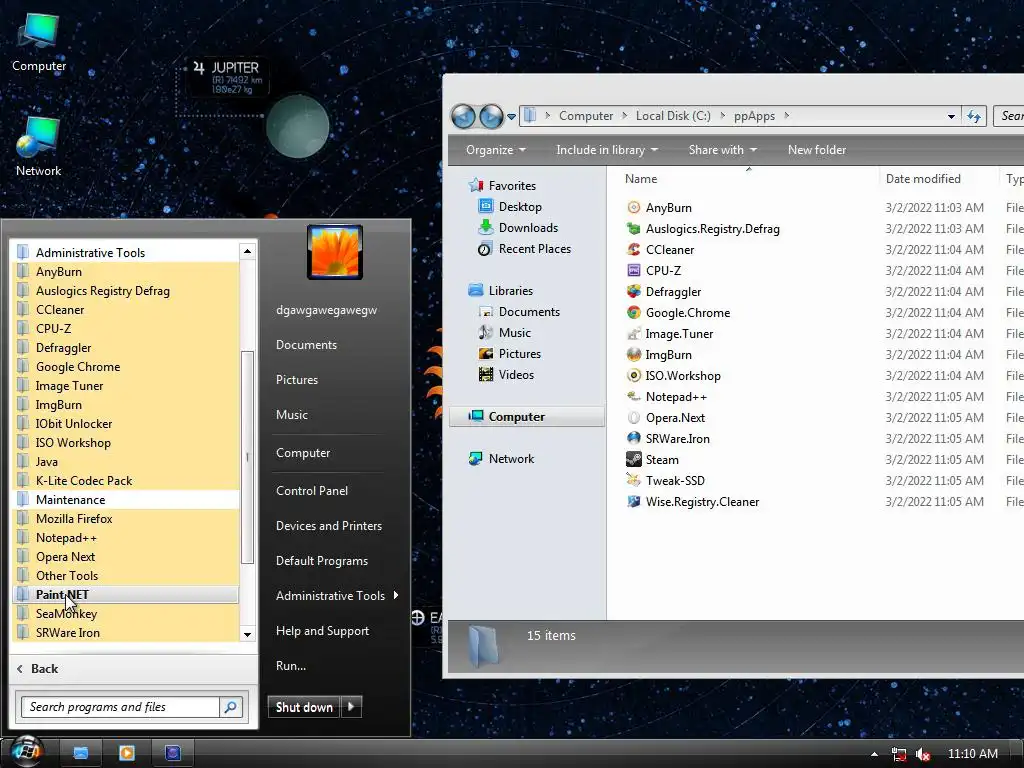Open the Mozilla Firefox program folder
This screenshot has height=768, width=1024.
coord(125,519)
